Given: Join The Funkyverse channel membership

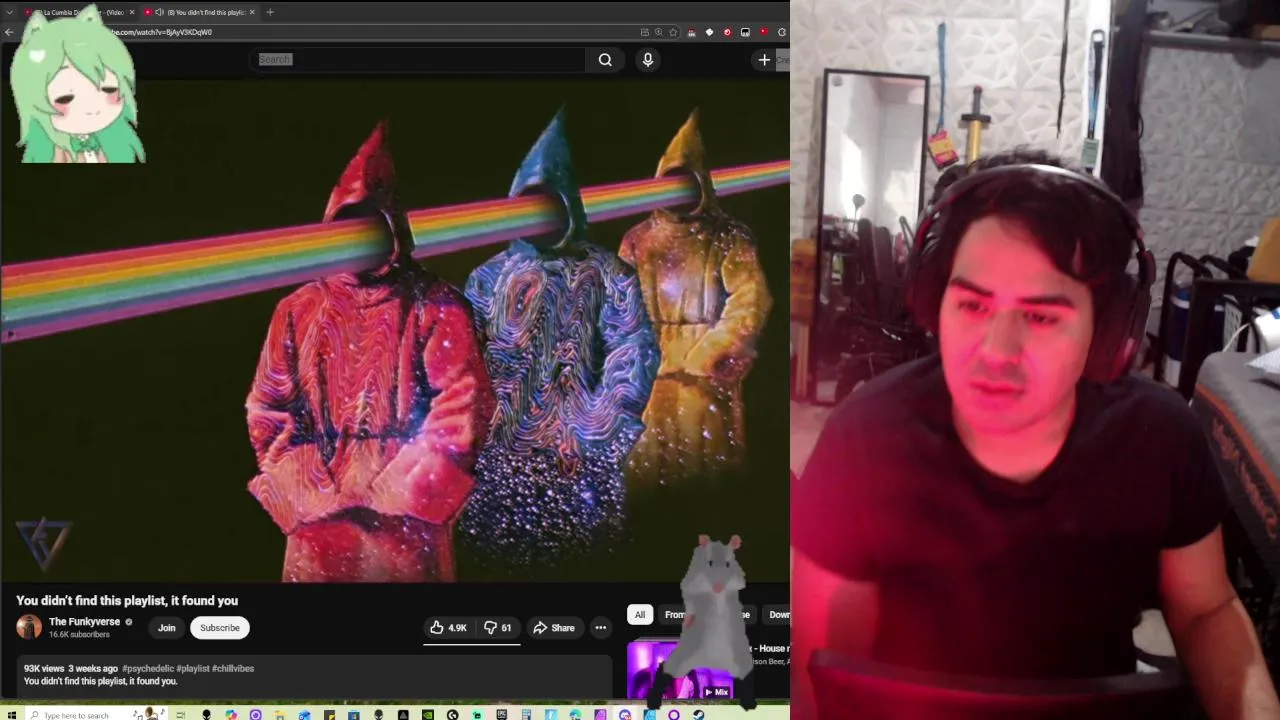Looking at the screenshot, I should 167,628.
